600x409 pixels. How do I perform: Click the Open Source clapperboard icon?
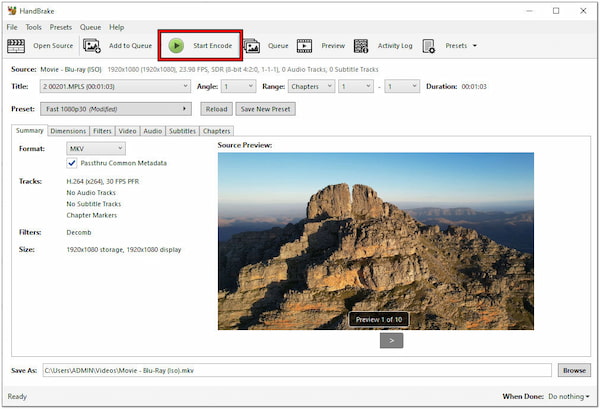(x=16, y=46)
